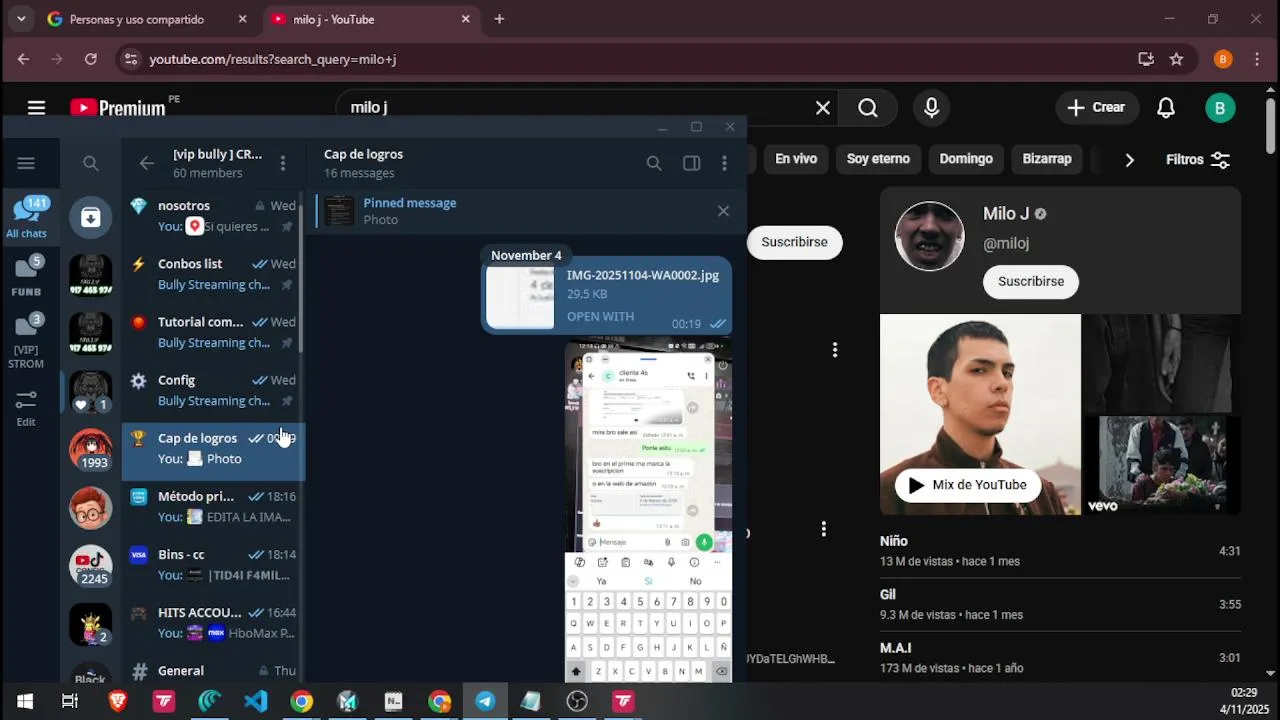Open YouTube Filtros options
This screenshot has width=1280, height=720.
[x=1198, y=160]
